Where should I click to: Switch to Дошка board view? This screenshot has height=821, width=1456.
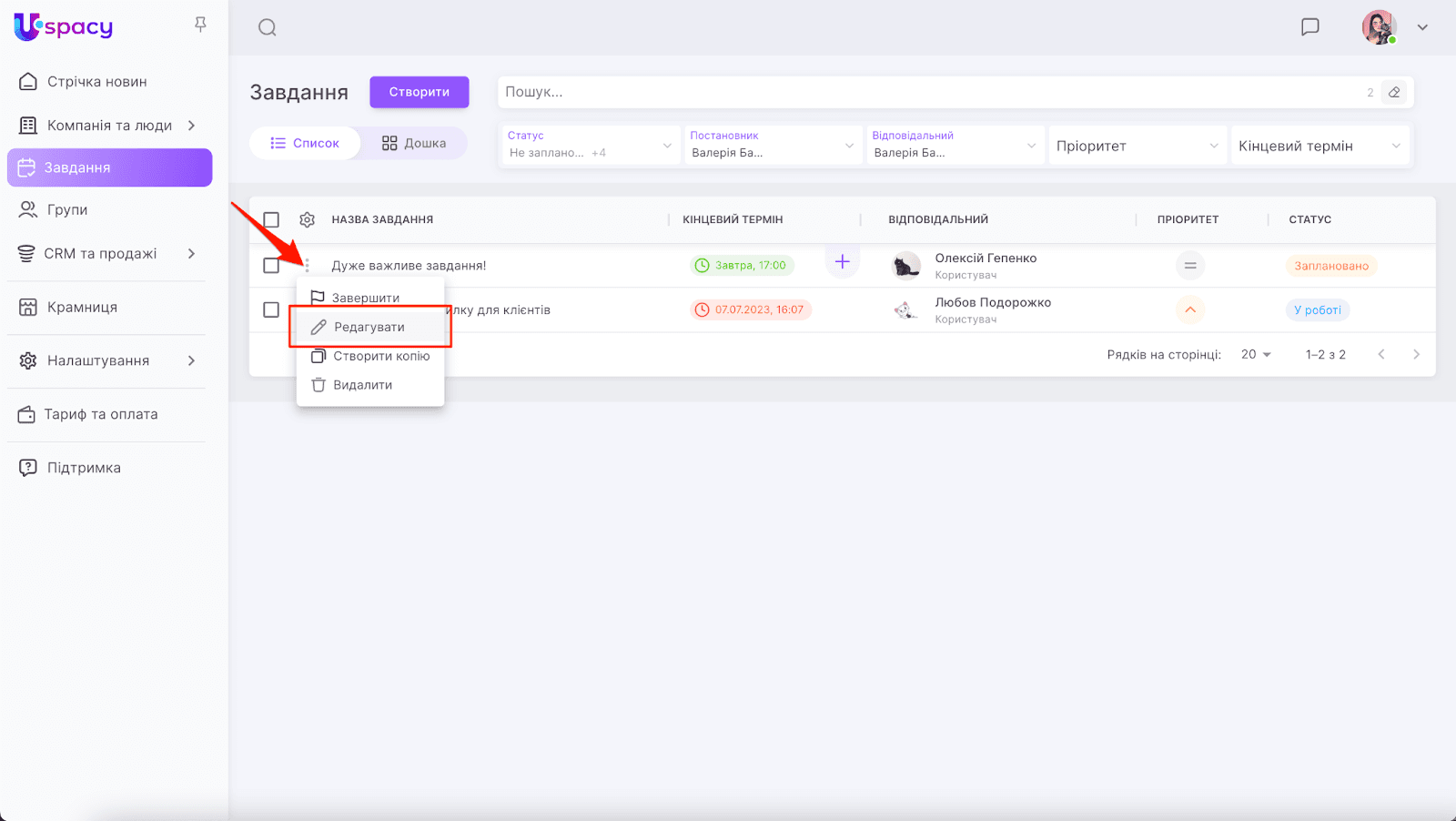[x=414, y=143]
